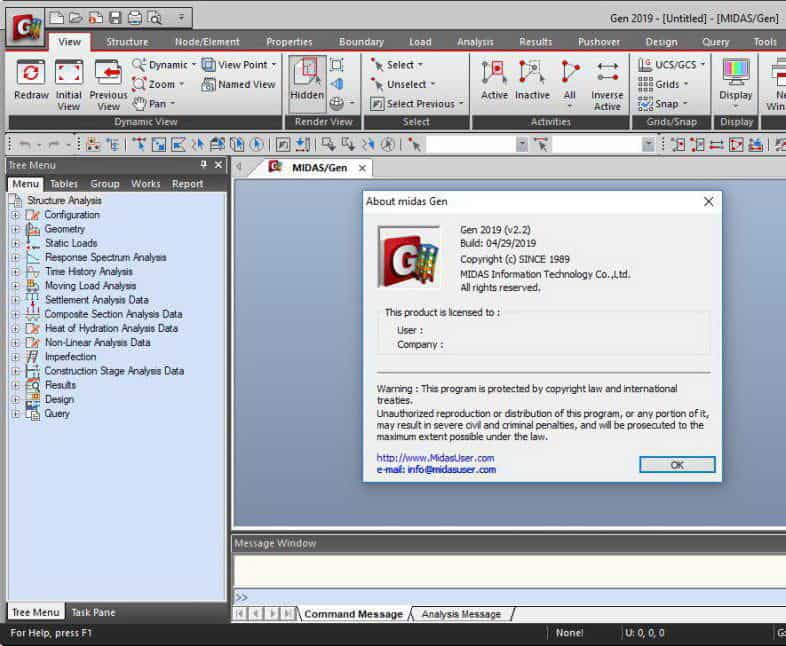Close the Tree Menu panel
This screenshot has height=646, width=786.
pos(219,164)
